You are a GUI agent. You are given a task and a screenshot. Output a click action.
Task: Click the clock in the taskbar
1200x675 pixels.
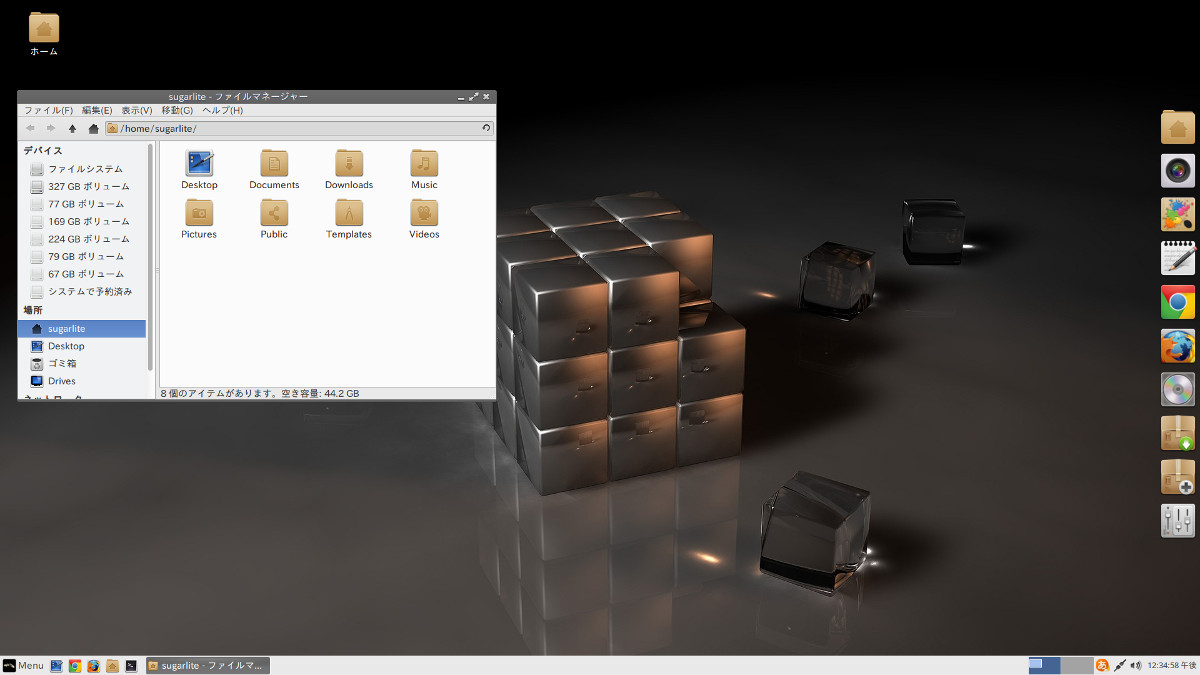[1171, 665]
